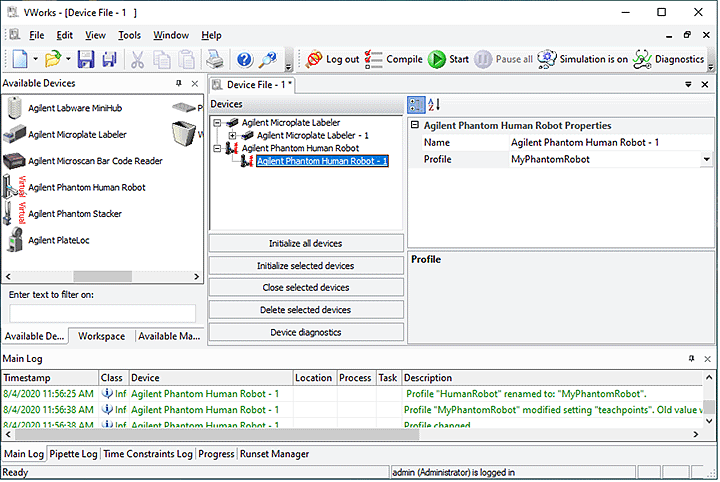Screen dimensions: 720x482
Task: Select the Device File - 1 document tab
Action: click(x=253, y=85)
